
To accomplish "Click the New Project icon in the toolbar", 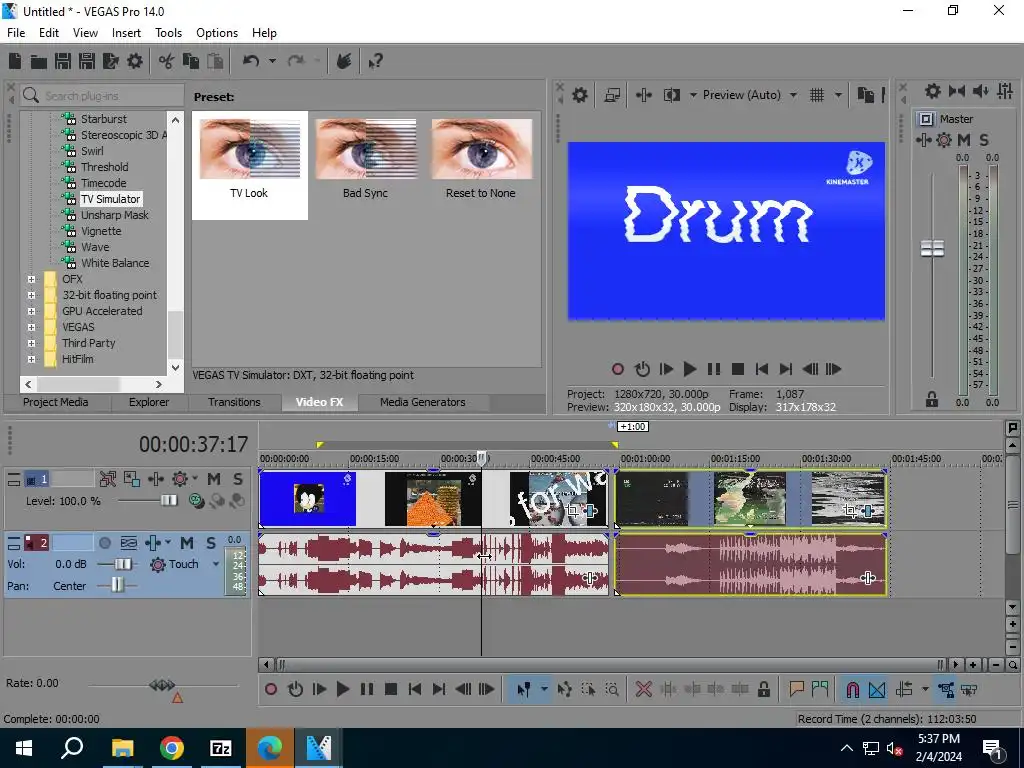I will [15, 61].
